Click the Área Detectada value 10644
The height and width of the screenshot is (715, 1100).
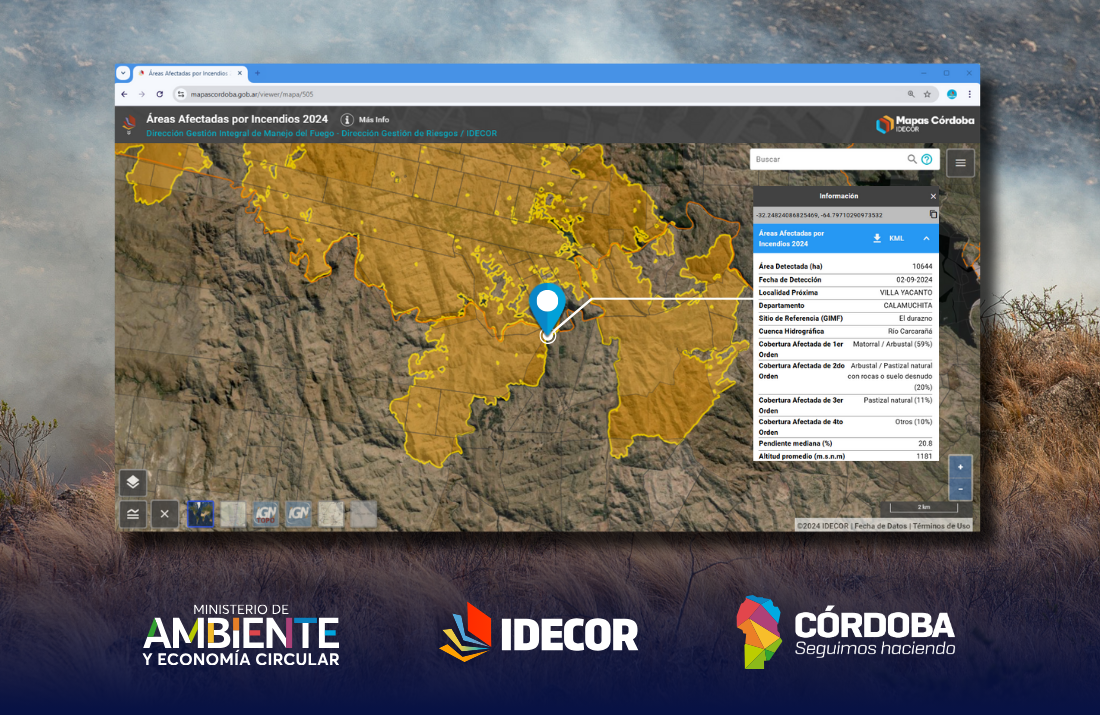point(922,267)
